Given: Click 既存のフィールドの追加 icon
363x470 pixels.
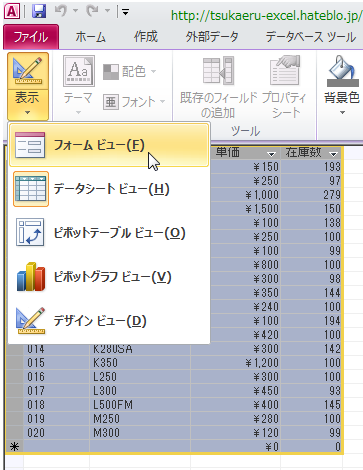Looking at the screenshot, I should pyautogui.click(x=218, y=71).
